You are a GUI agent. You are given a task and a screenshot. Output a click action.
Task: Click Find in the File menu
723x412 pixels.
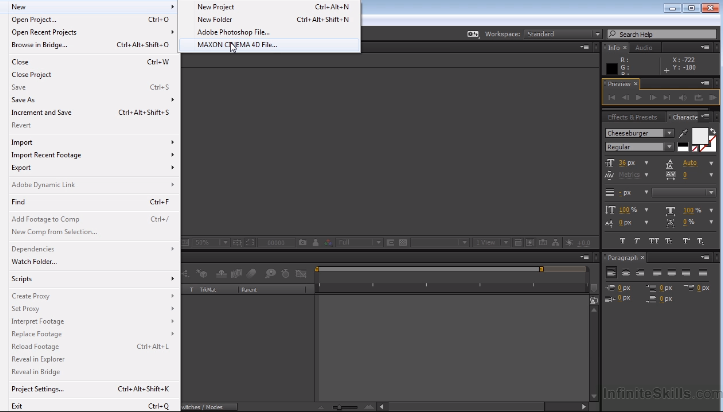click(x=92, y=202)
